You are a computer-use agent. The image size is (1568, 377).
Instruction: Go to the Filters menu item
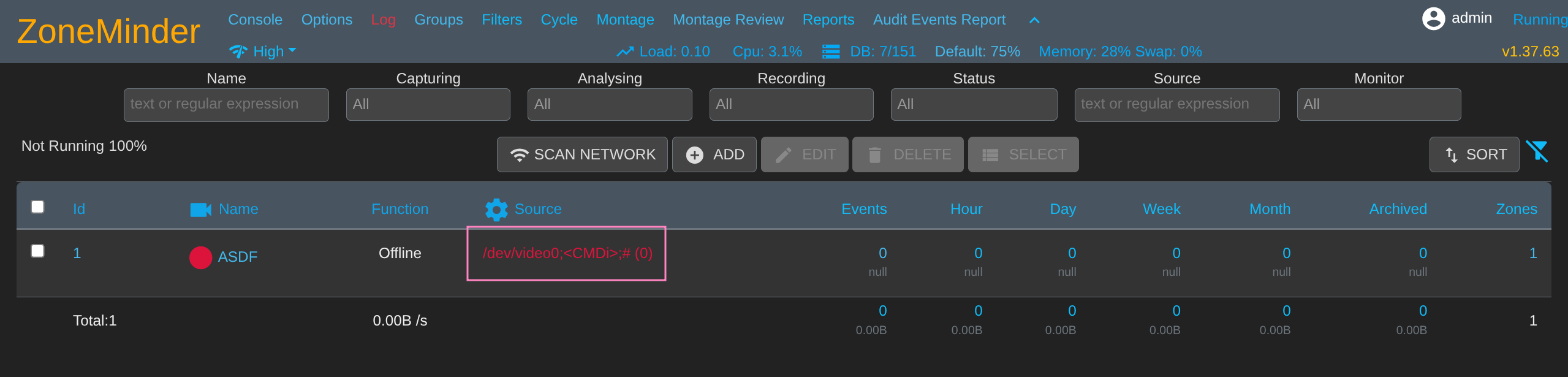501,20
